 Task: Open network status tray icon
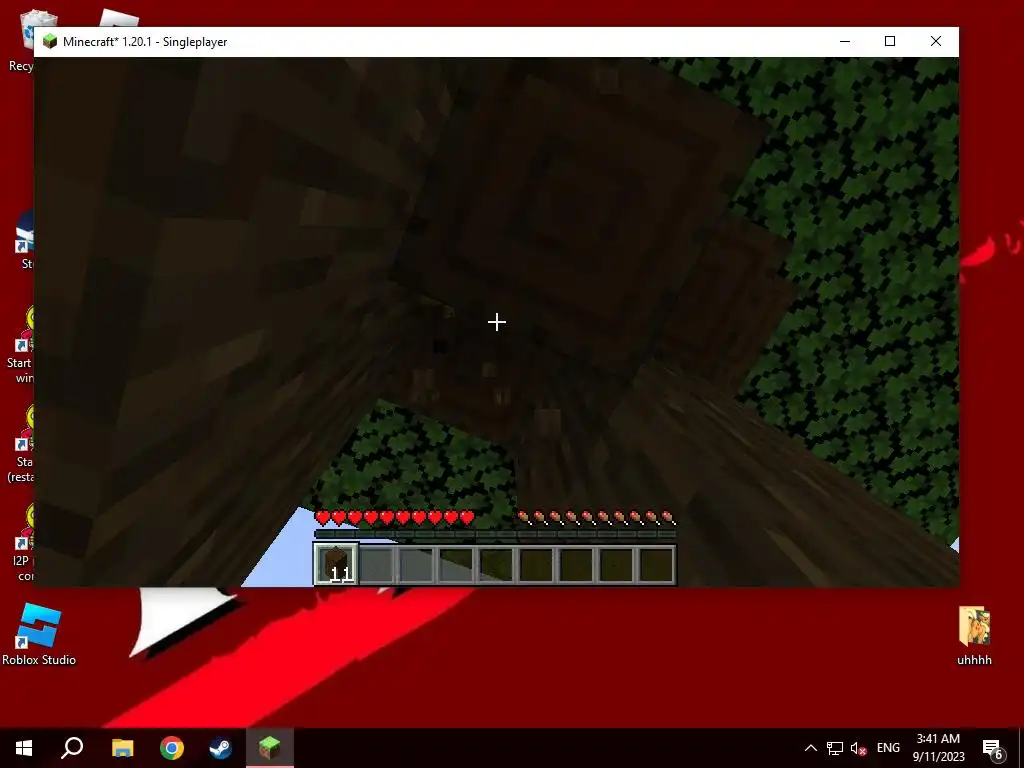click(x=835, y=748)
